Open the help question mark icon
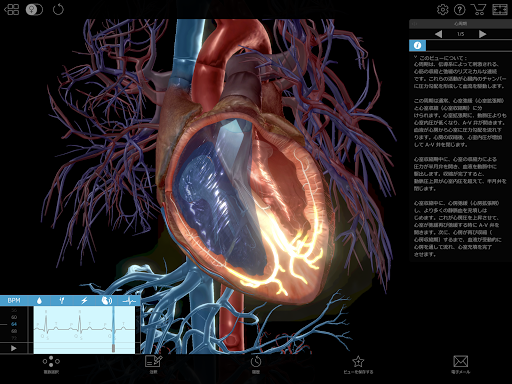The image size is (512, 384). (460, 9)
